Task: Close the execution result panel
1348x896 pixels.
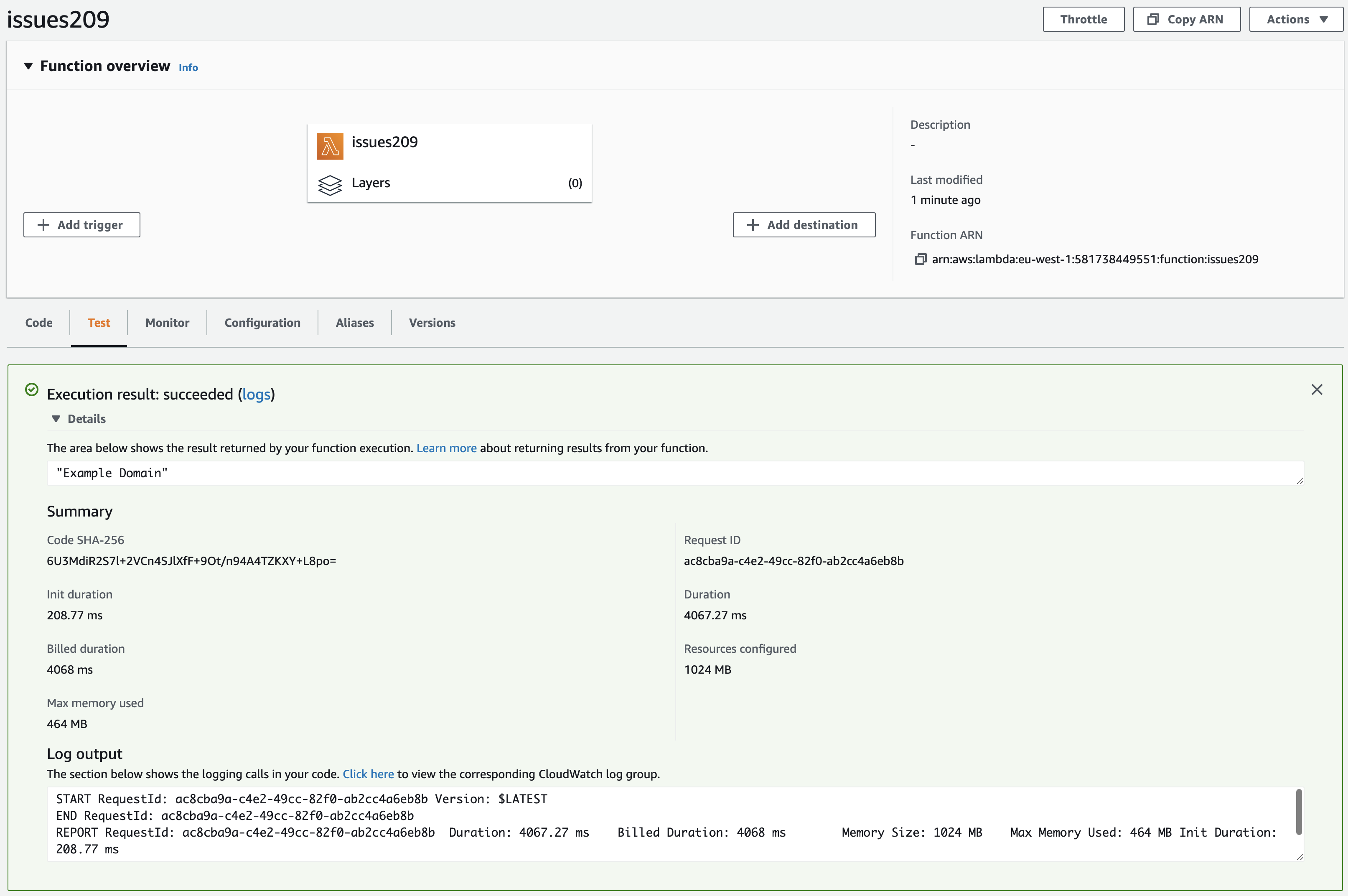Action: [x=1317, y=390]
